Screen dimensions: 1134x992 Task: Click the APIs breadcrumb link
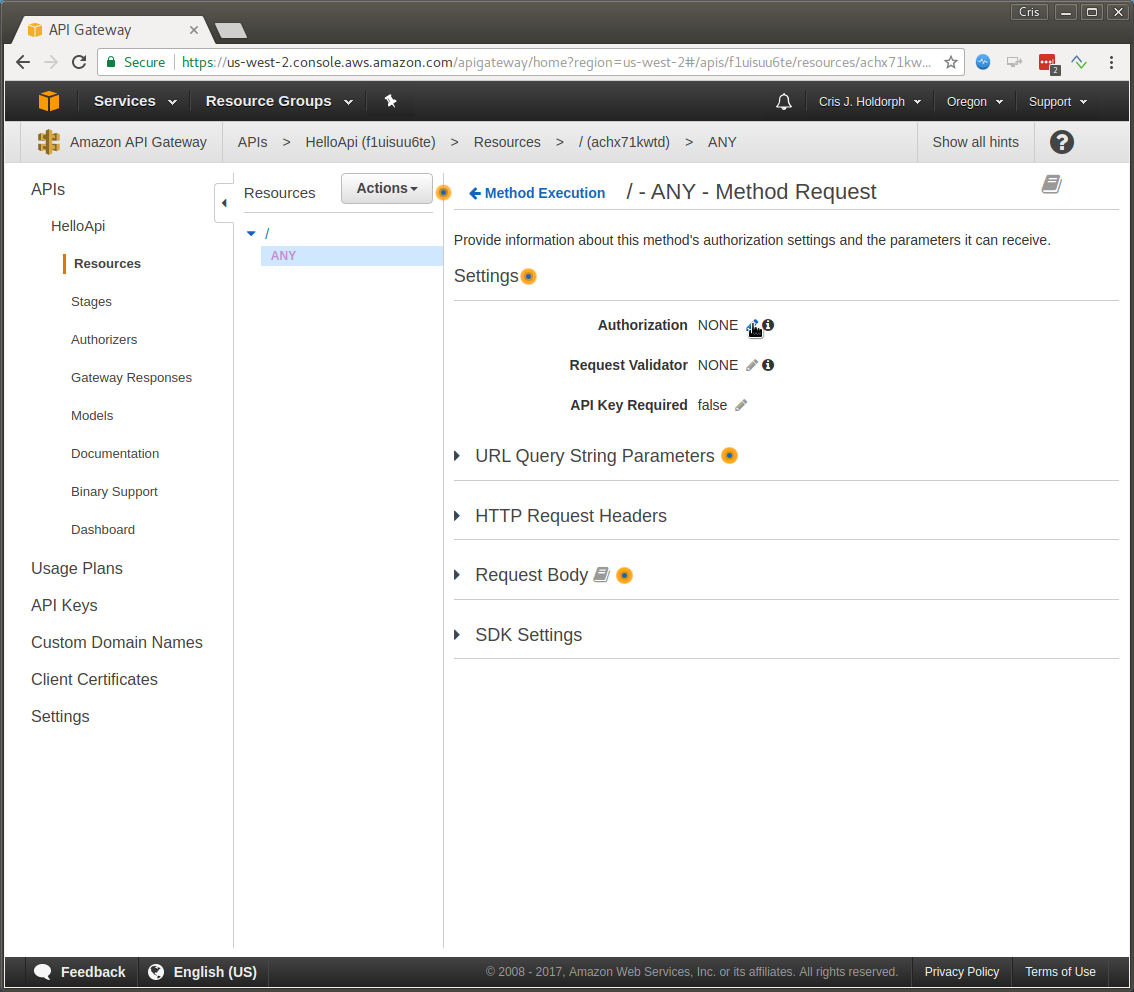pyautogui.click(x=252, y=142)
